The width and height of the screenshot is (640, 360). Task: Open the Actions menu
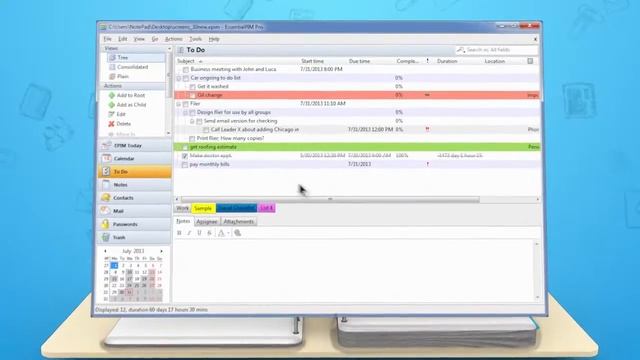(173, 39)
